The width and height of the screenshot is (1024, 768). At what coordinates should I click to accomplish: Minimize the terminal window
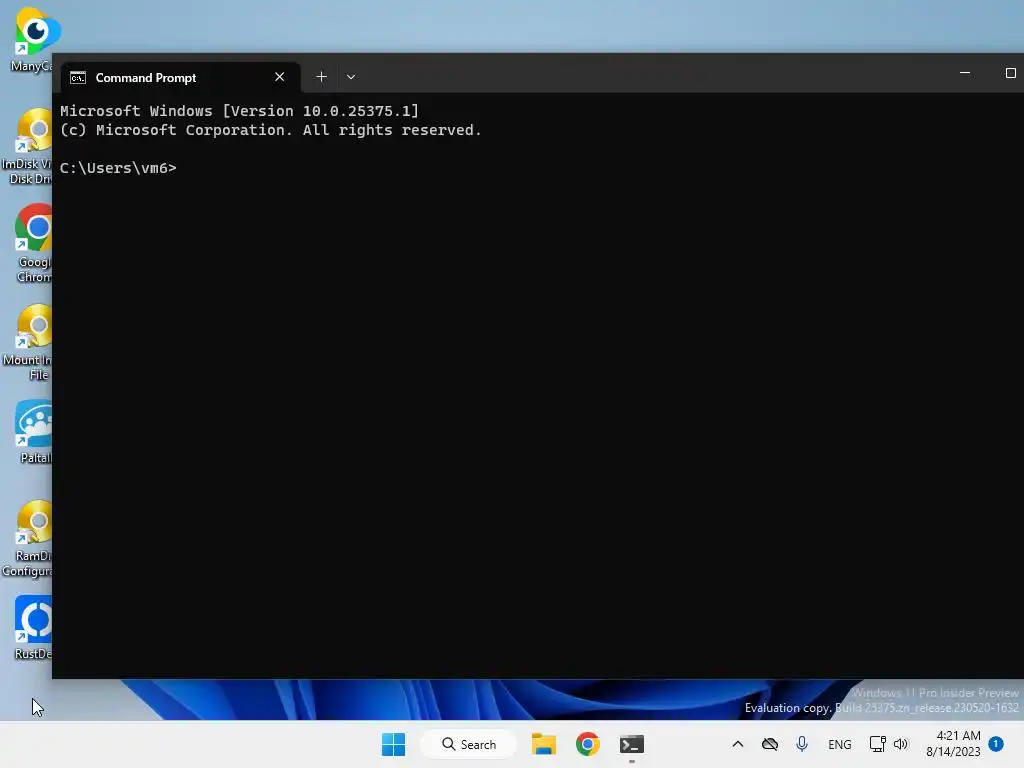tap(965, 73)
